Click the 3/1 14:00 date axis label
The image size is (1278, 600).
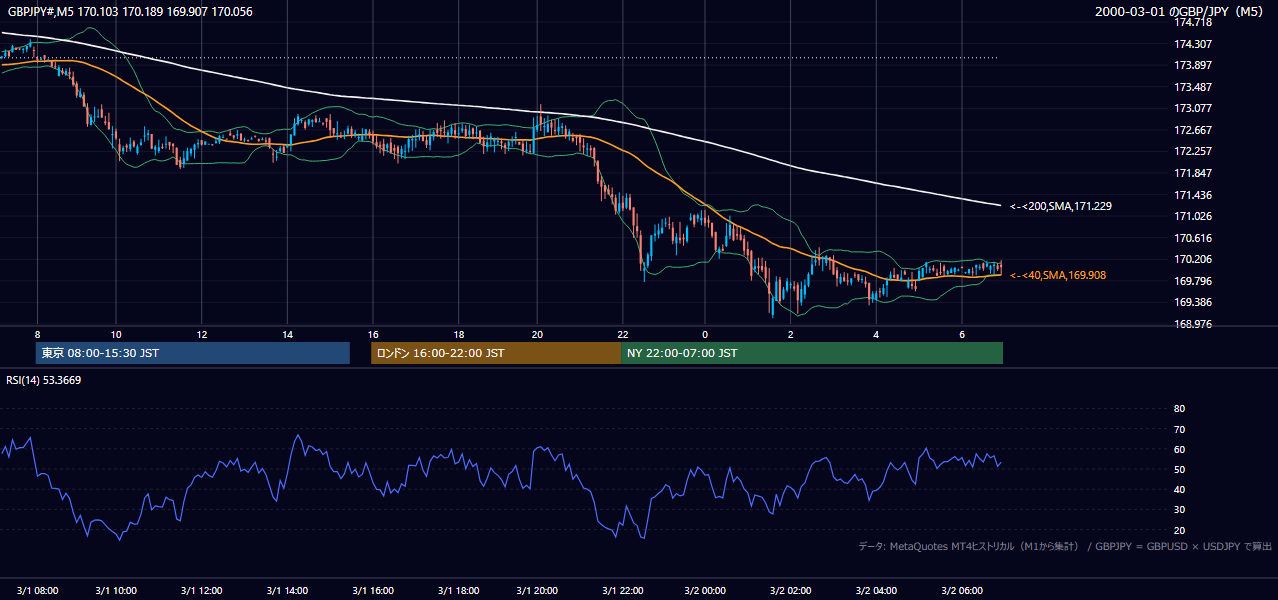[289, 591]
